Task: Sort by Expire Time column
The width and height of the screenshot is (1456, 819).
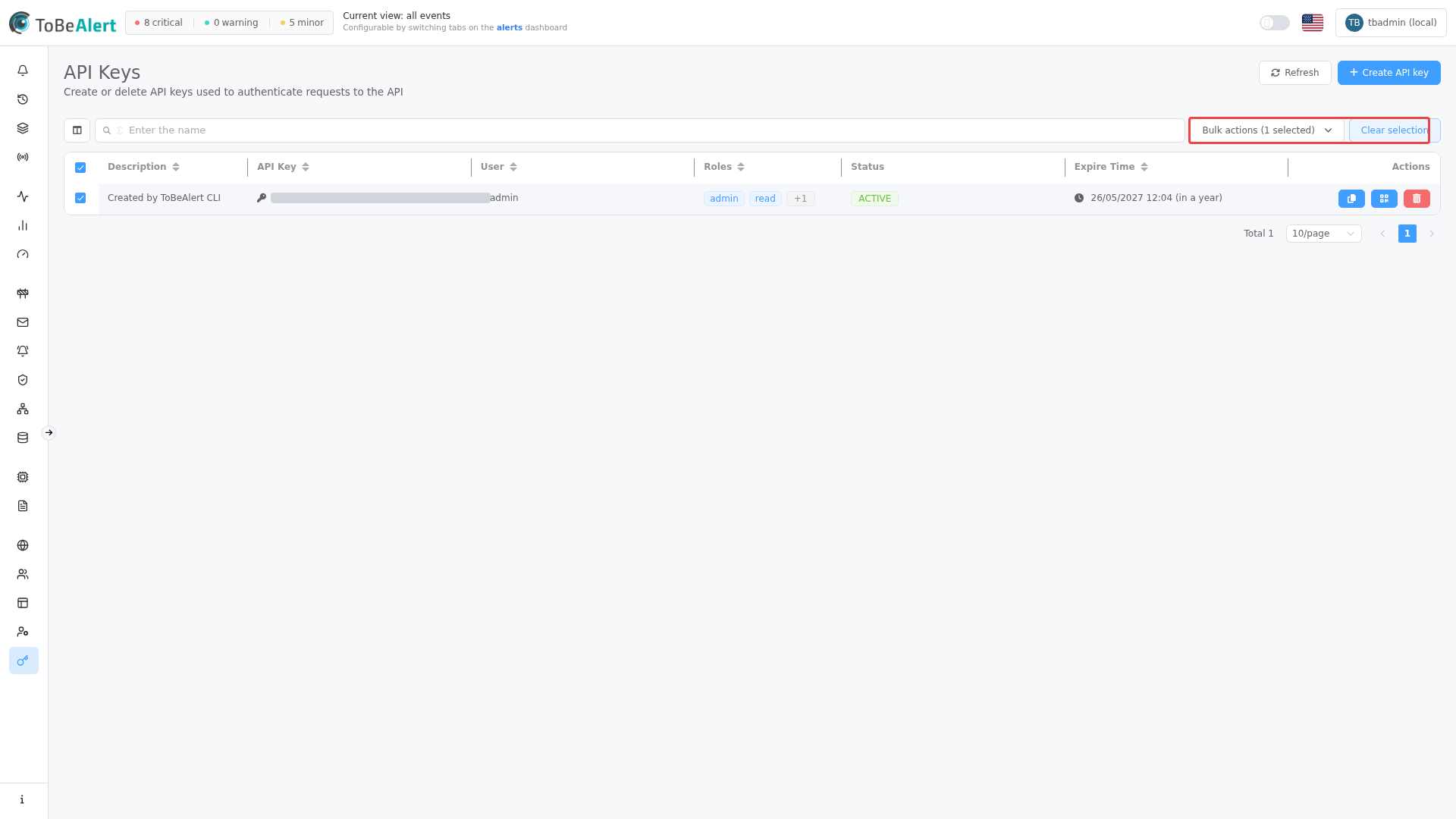Action: pyautogui.click(x=1144, y=167)
